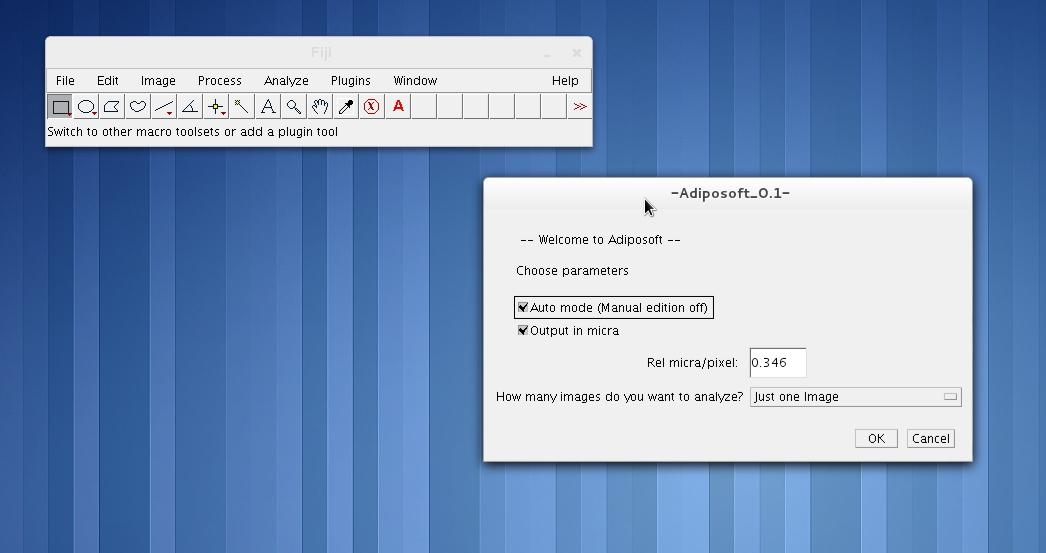Open the Process menu

219,81
